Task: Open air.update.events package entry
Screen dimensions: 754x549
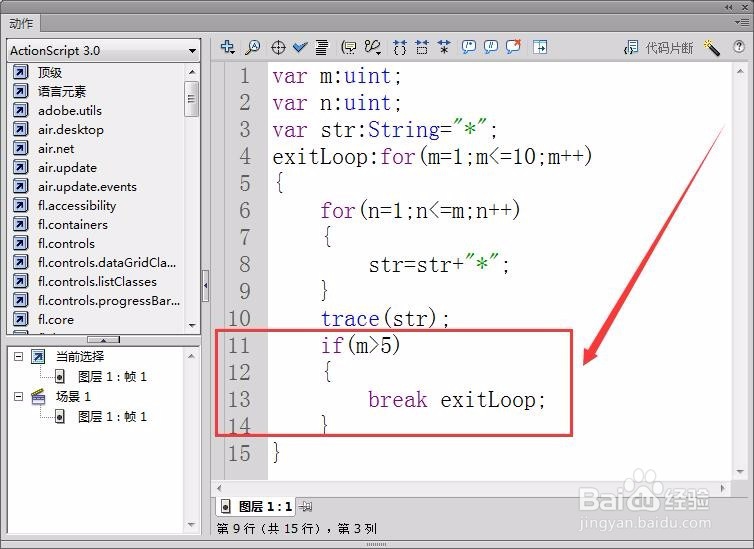Action: 87,187
